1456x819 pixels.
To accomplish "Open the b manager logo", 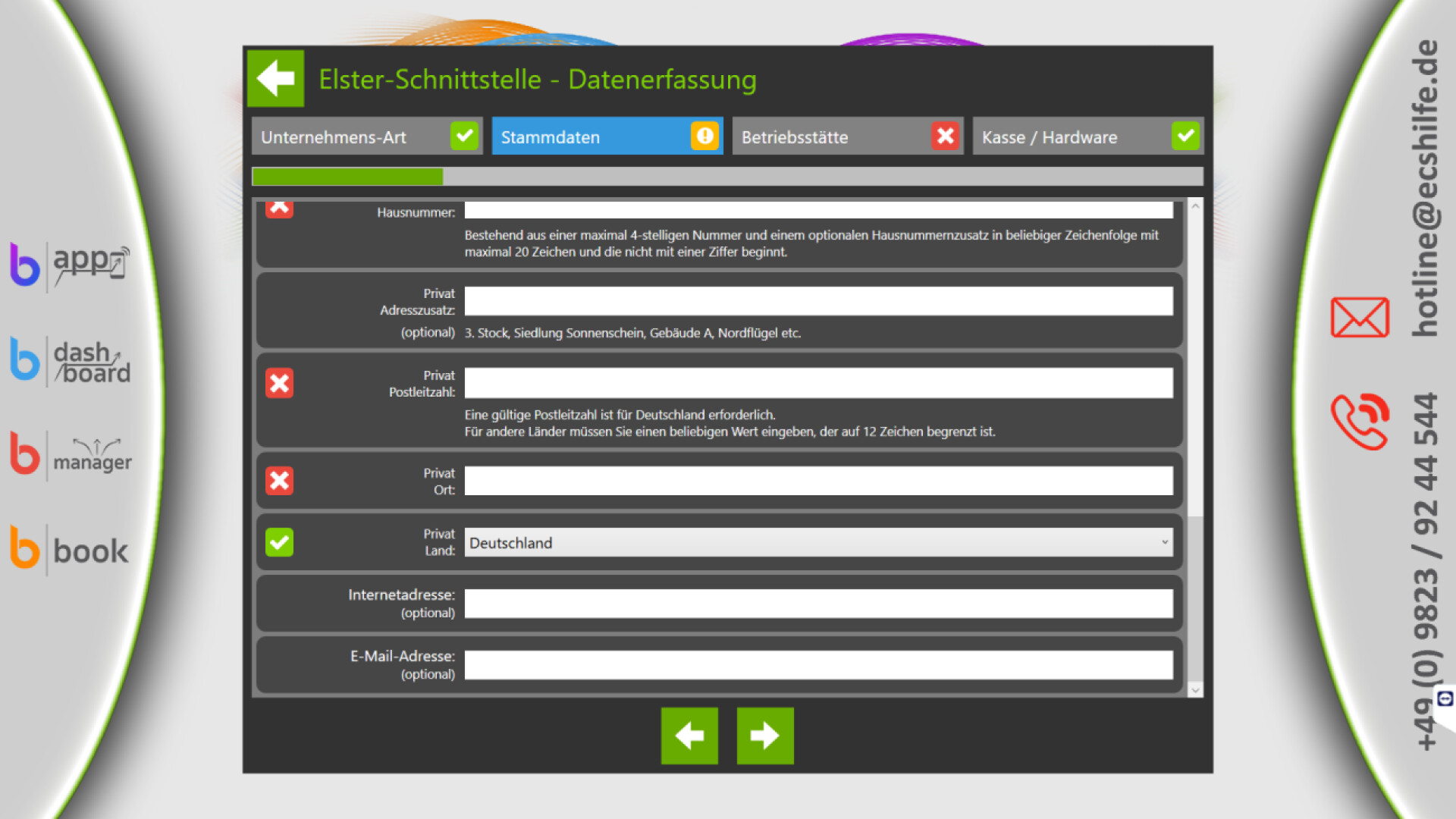I will coord(70,455).
